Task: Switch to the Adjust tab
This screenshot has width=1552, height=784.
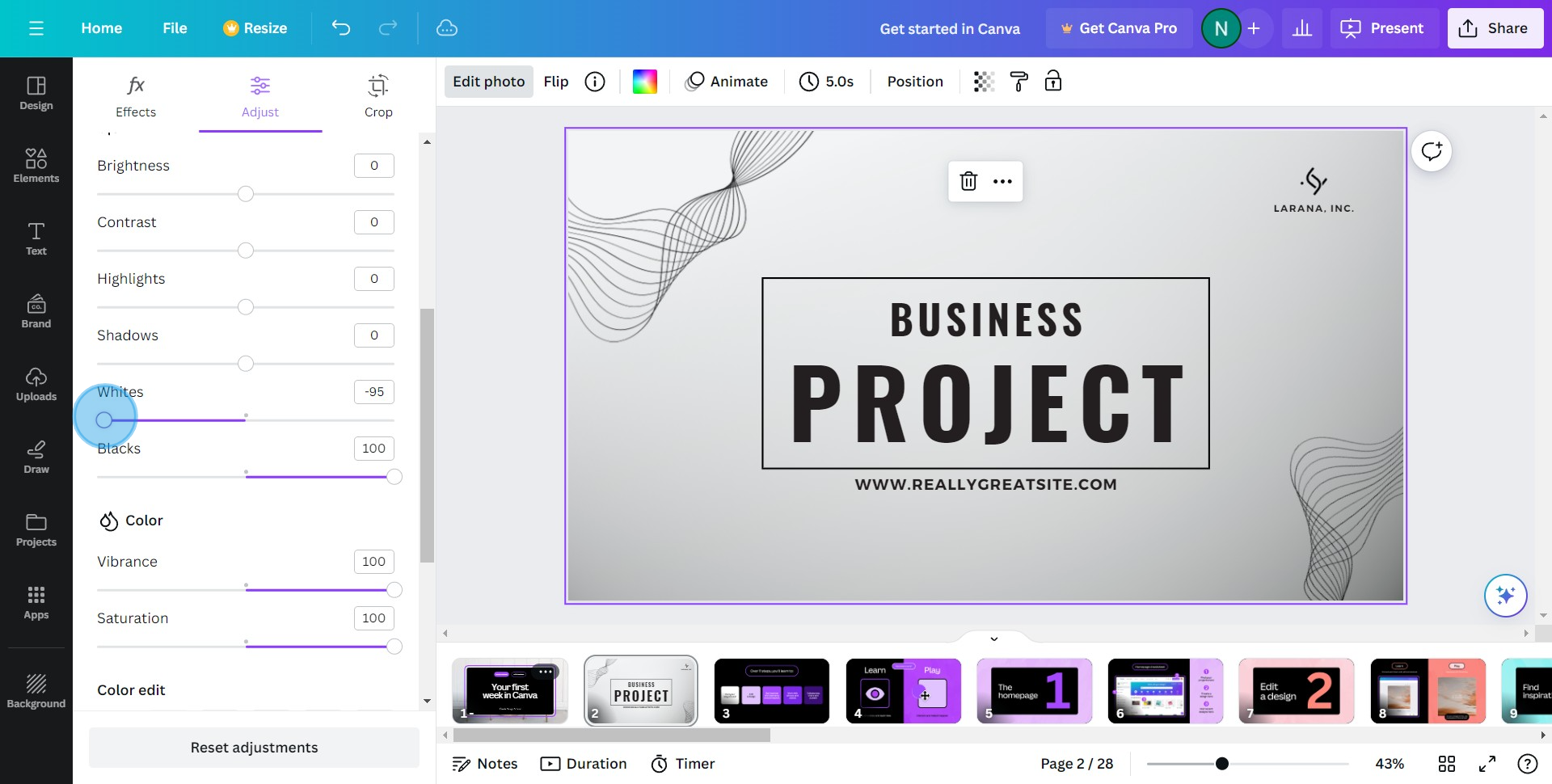Action: (260, 96)
